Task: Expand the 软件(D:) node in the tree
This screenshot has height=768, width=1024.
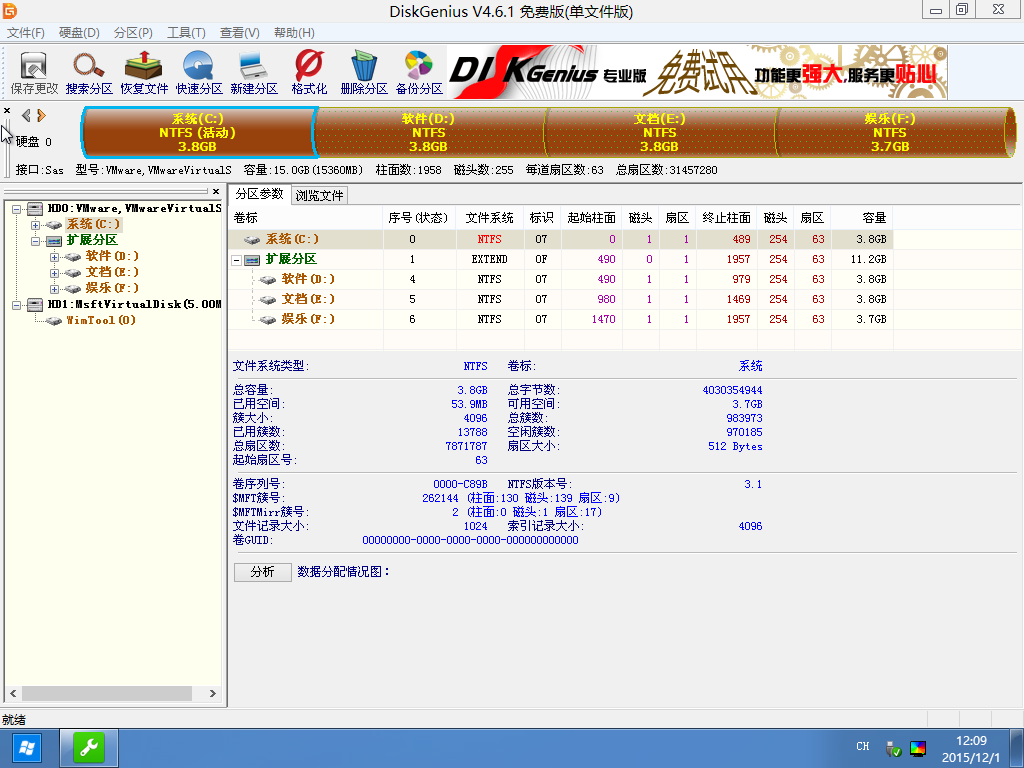Action: coord(54,257)
